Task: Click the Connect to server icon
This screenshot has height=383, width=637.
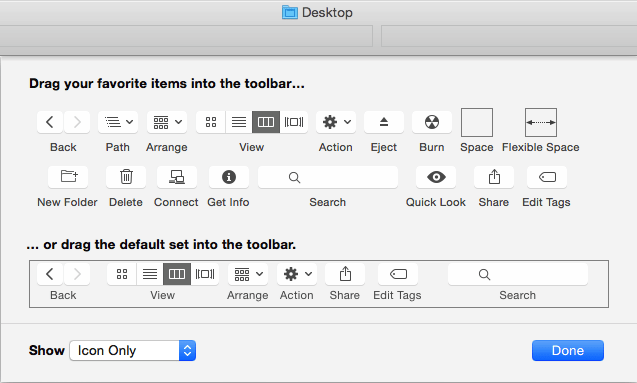Action: 177,177
